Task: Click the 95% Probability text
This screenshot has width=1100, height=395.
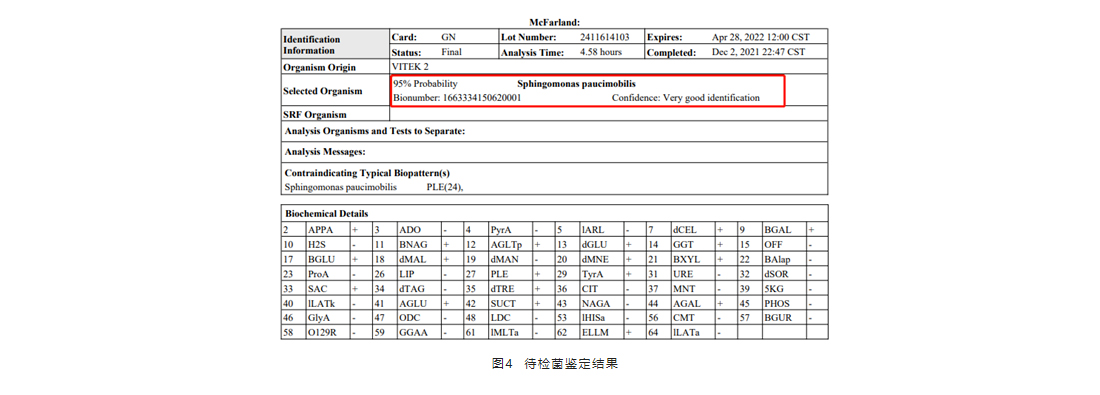Action: tap(425, 83)
